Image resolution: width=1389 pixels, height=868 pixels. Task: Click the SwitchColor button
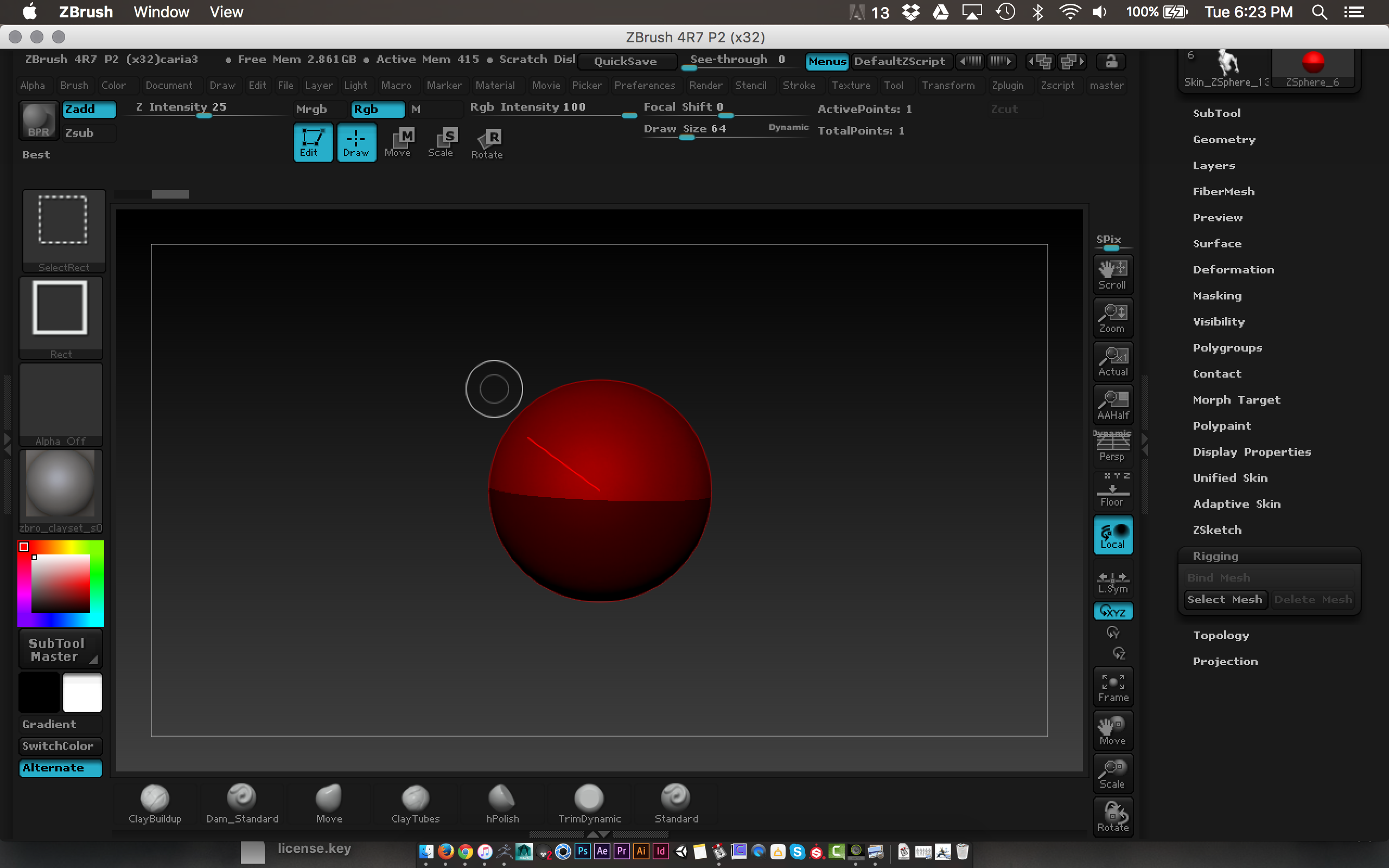60,746
